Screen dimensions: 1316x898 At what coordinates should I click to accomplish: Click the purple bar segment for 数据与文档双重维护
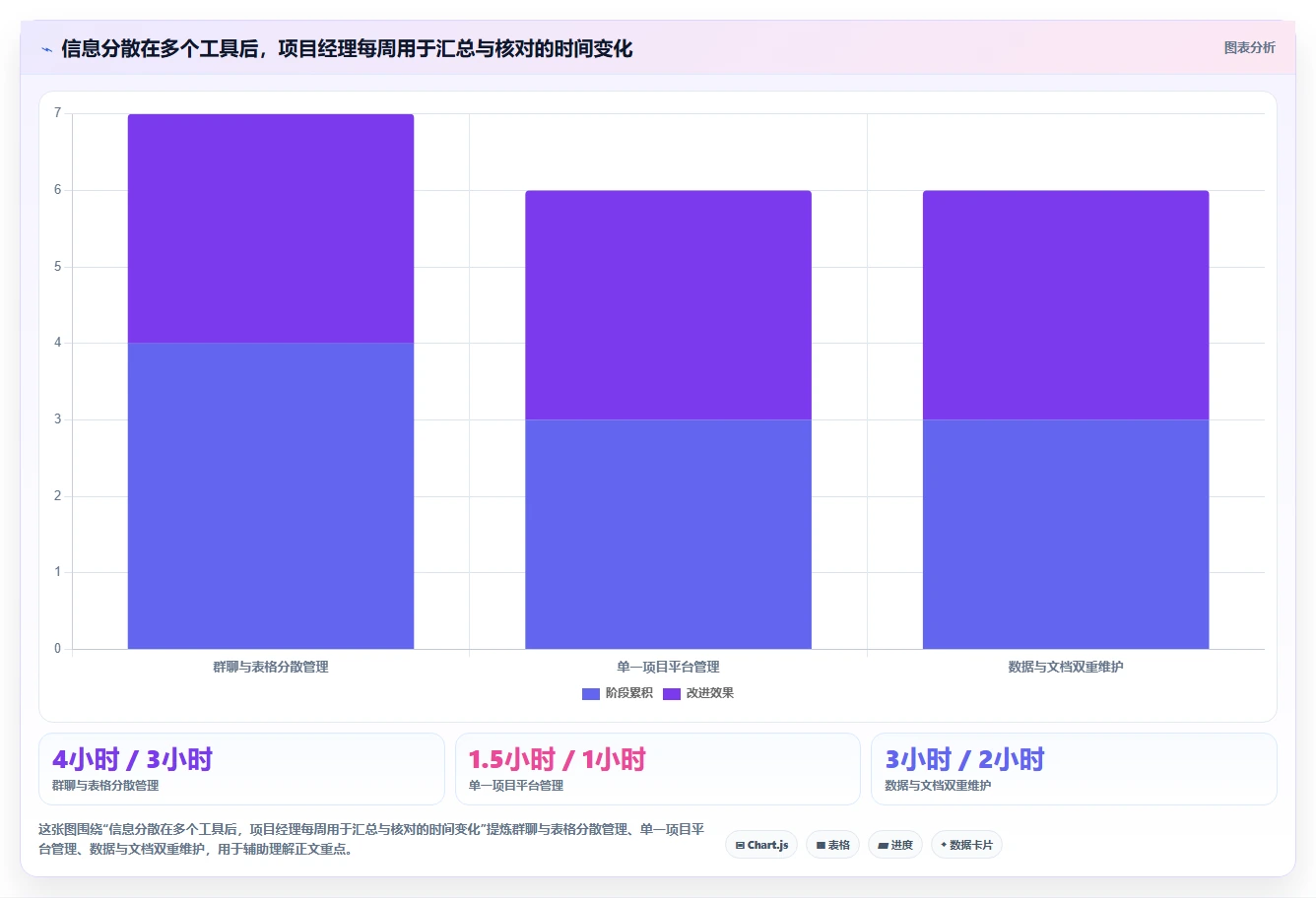pyautogui.click(x=1066, y=305)
